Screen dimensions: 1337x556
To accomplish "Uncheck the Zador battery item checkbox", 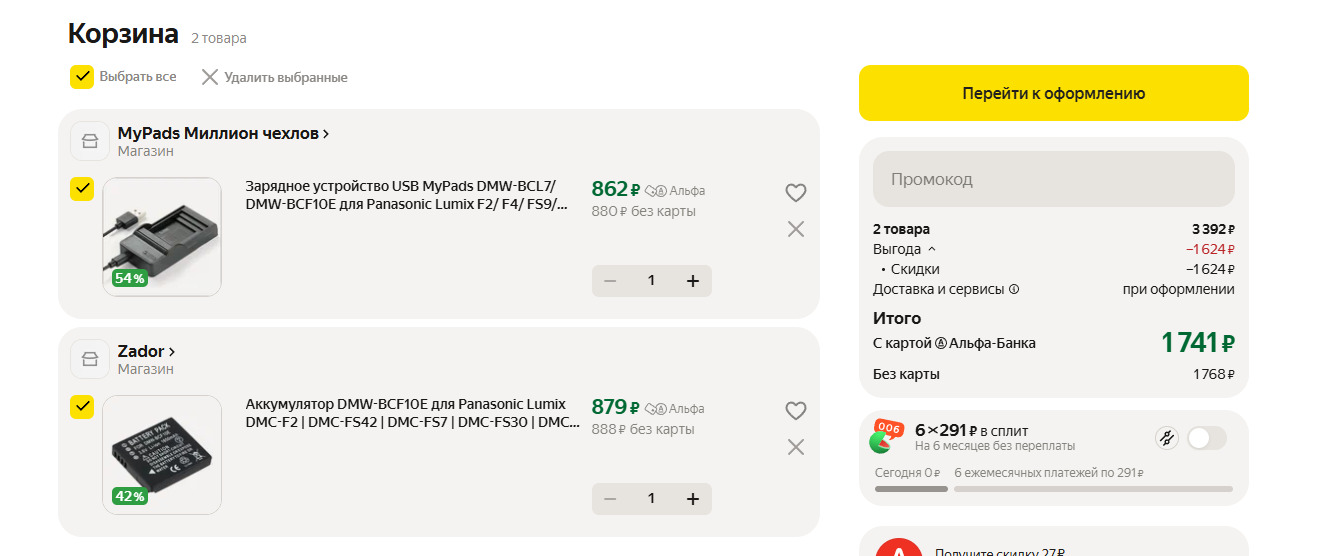I will [82, 407].
